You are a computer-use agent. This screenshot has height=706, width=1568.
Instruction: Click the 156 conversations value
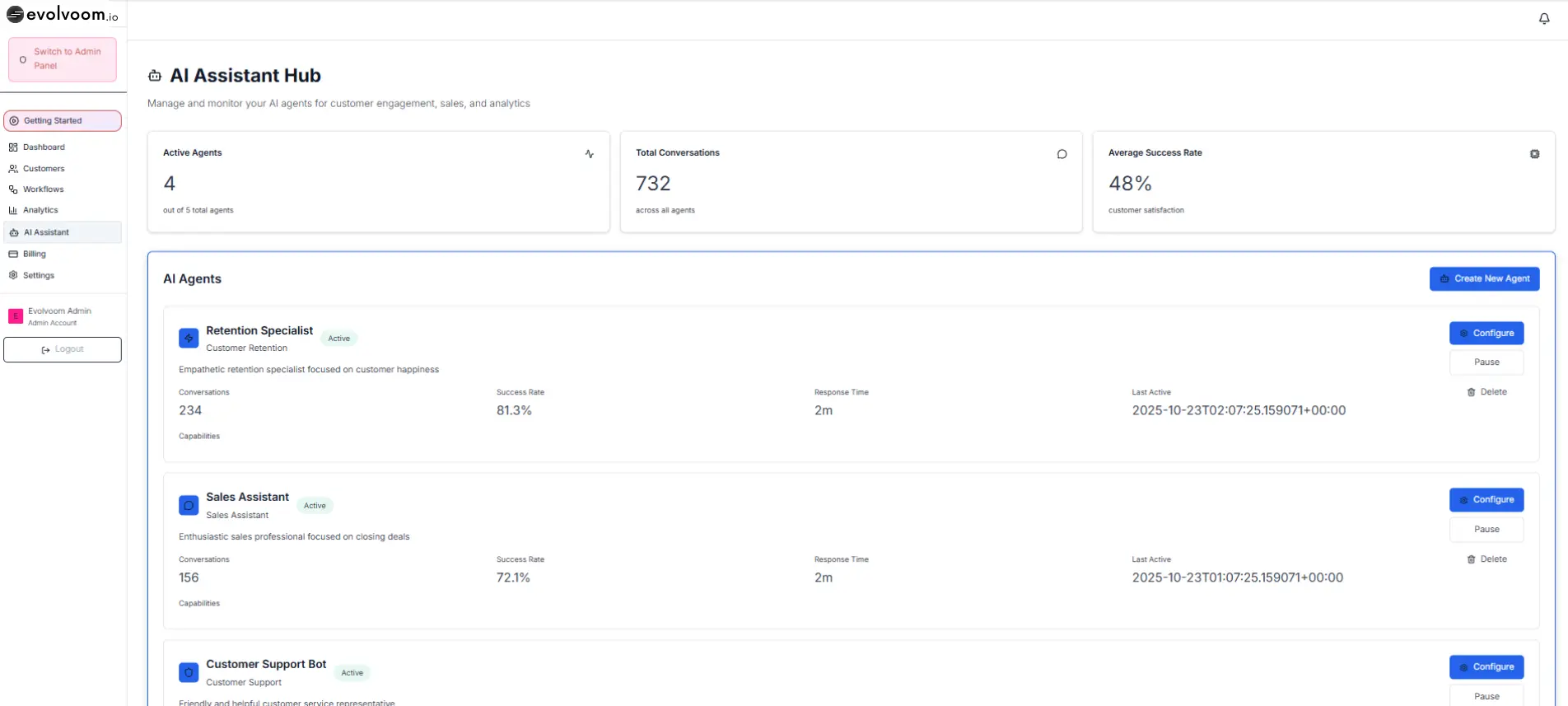tap(189, 577)
